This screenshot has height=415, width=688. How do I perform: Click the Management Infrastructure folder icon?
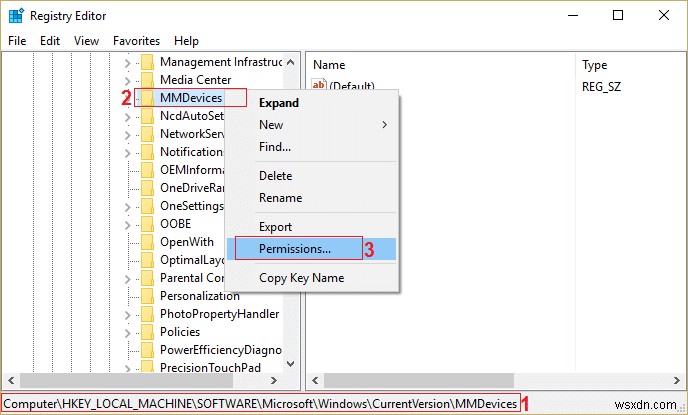pos(147,62)
